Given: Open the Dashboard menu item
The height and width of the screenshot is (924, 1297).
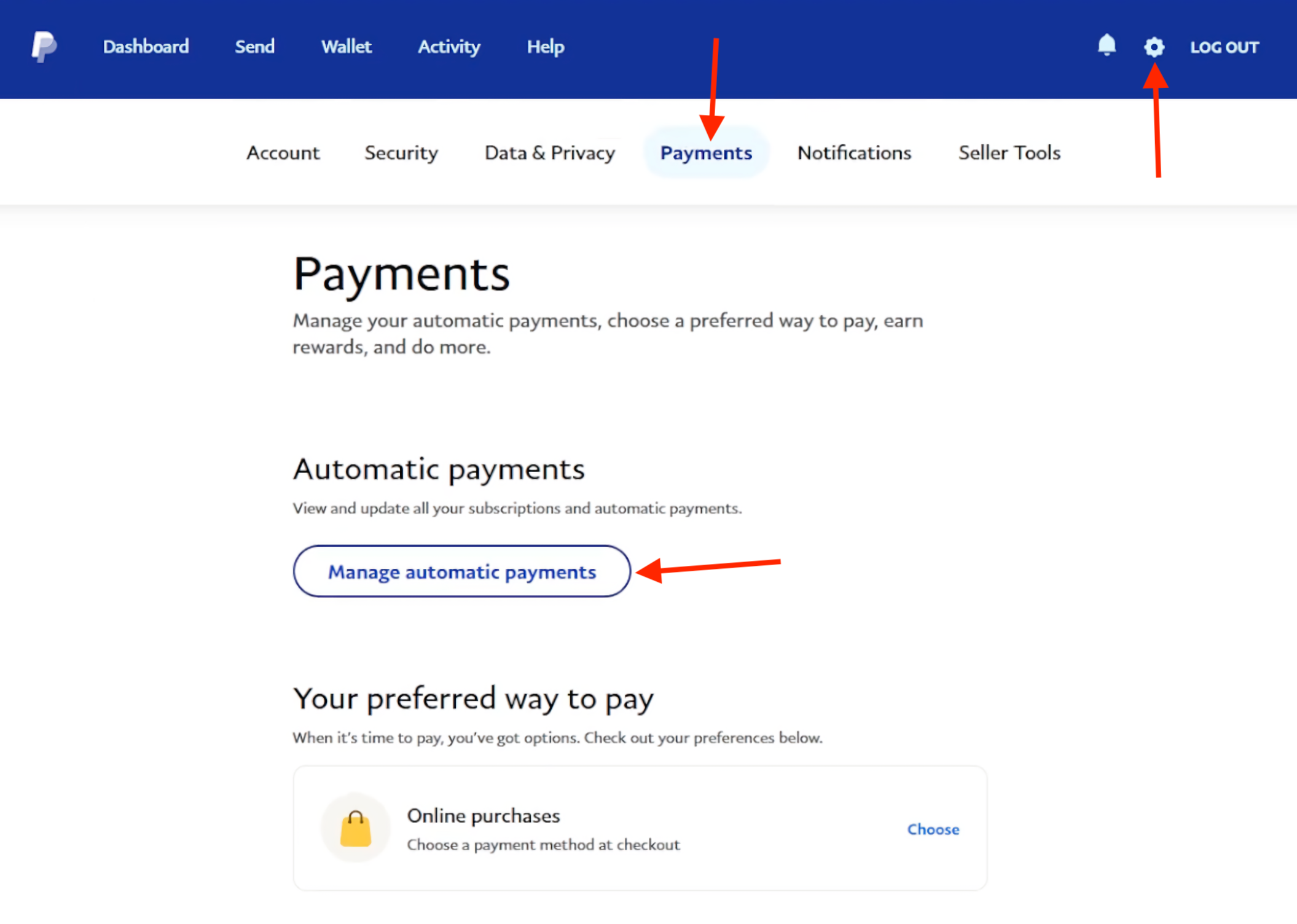Looking at the screenshot, I should coord(146,47).
